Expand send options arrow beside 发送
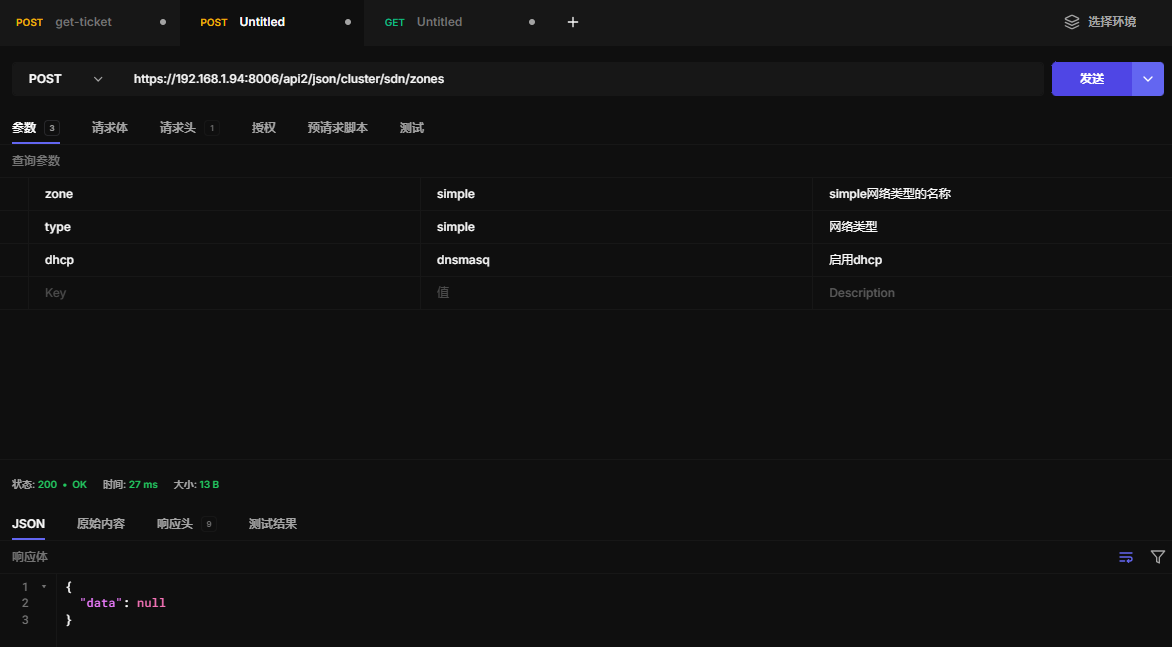 point(1148,79)
